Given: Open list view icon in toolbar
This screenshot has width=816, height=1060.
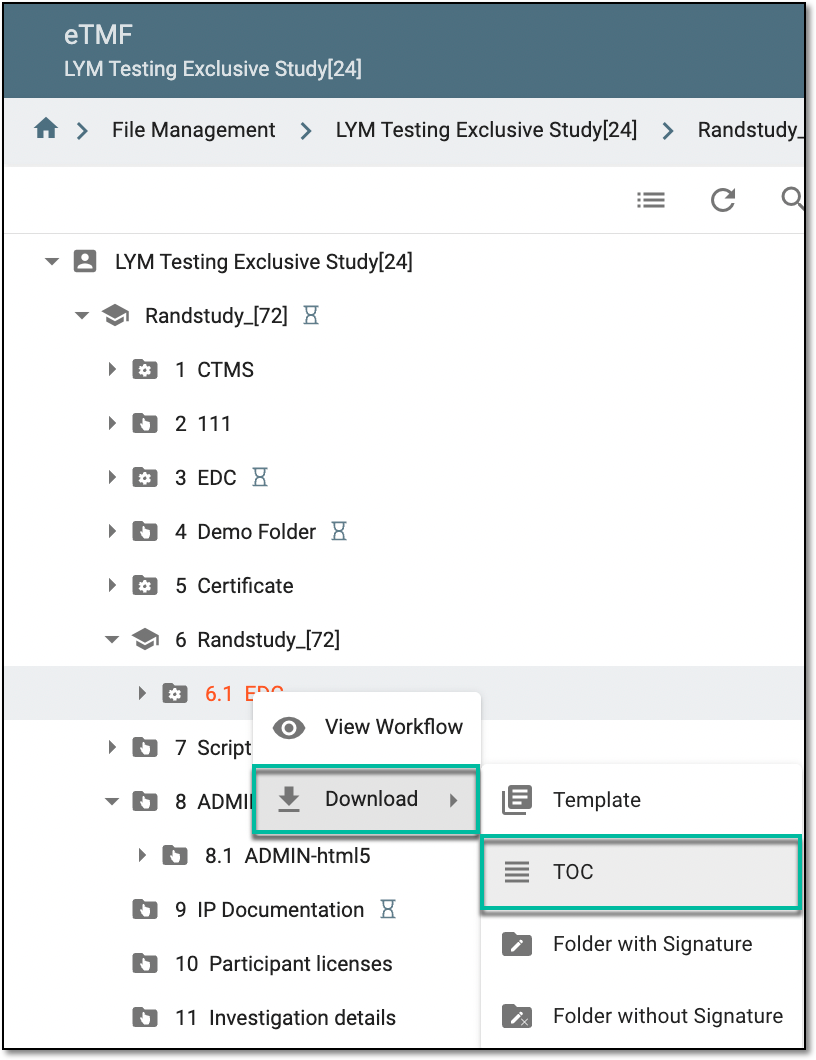Looking at the screenshot, I should click(650, 200).
